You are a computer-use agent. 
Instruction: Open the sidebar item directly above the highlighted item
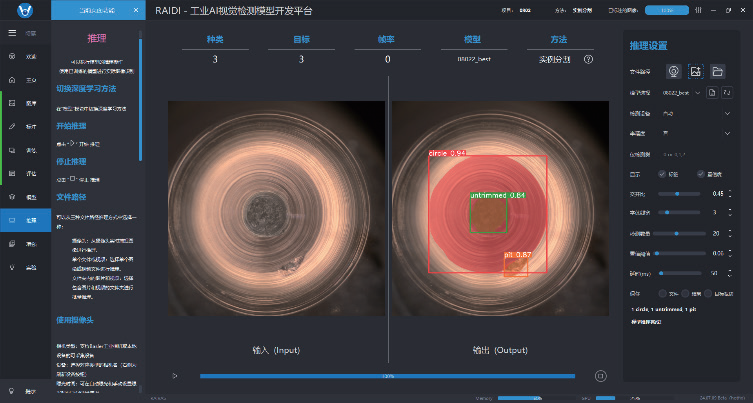point(25,196)
